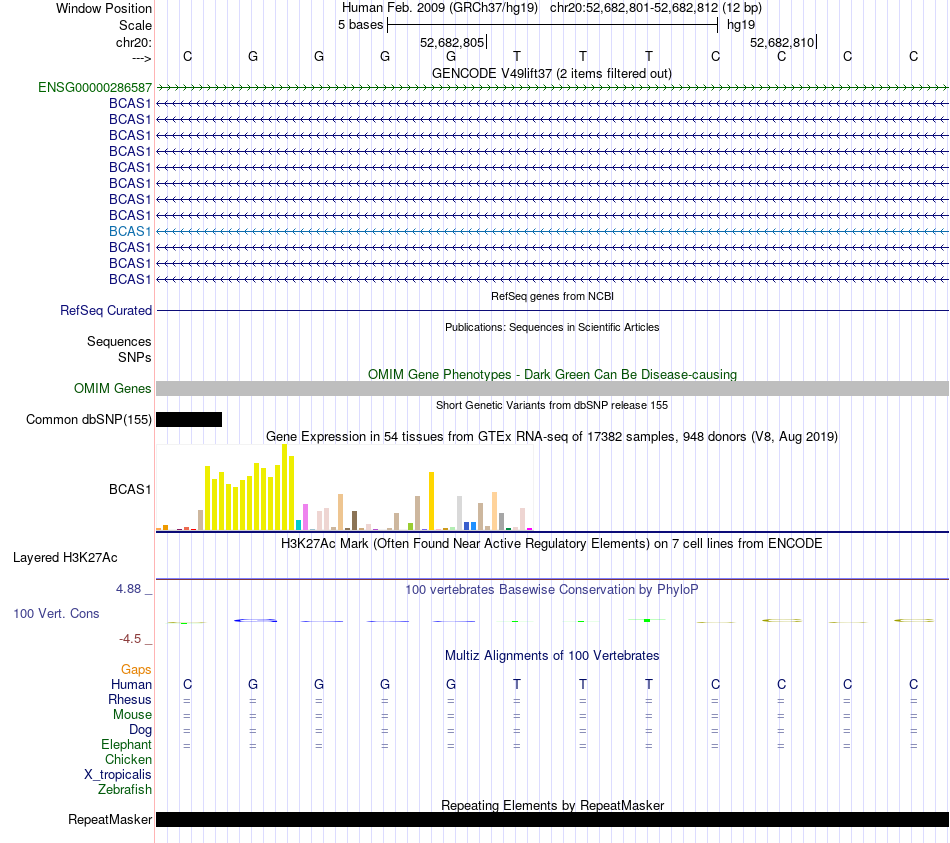Click the green ENSG00000286587 transcript line
The width and height of the screenshot is (950, 843).
click(x=552, y=87)
